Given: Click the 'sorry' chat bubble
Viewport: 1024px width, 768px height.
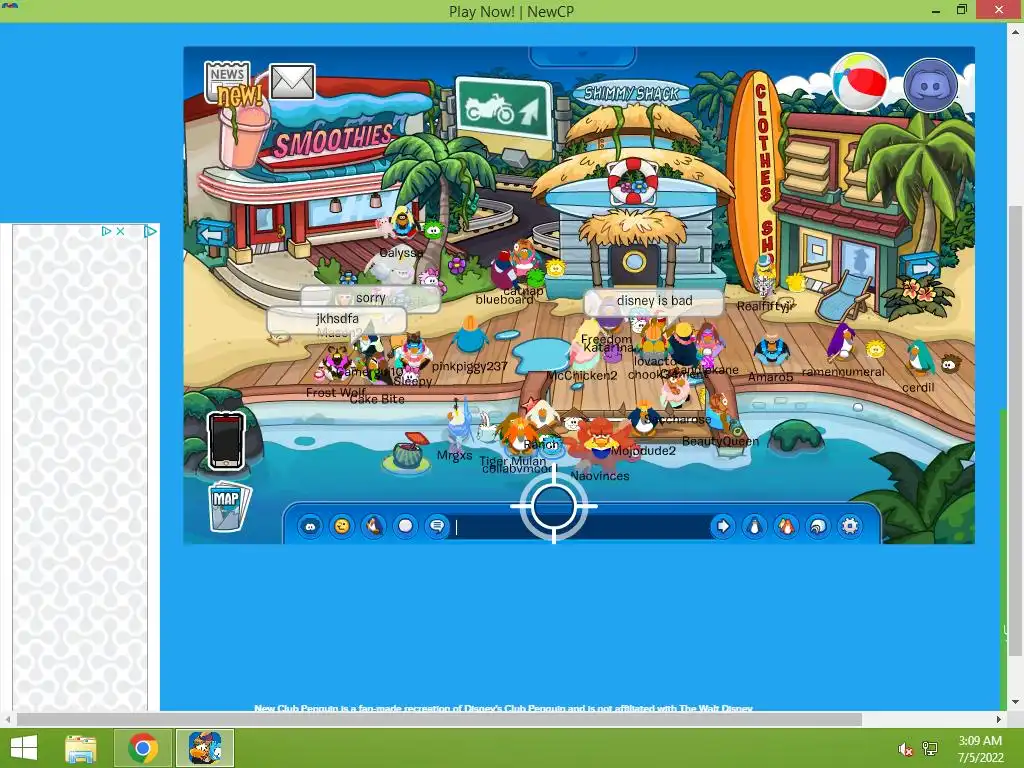Looking at the screenshot, I should tap(370, 298).
